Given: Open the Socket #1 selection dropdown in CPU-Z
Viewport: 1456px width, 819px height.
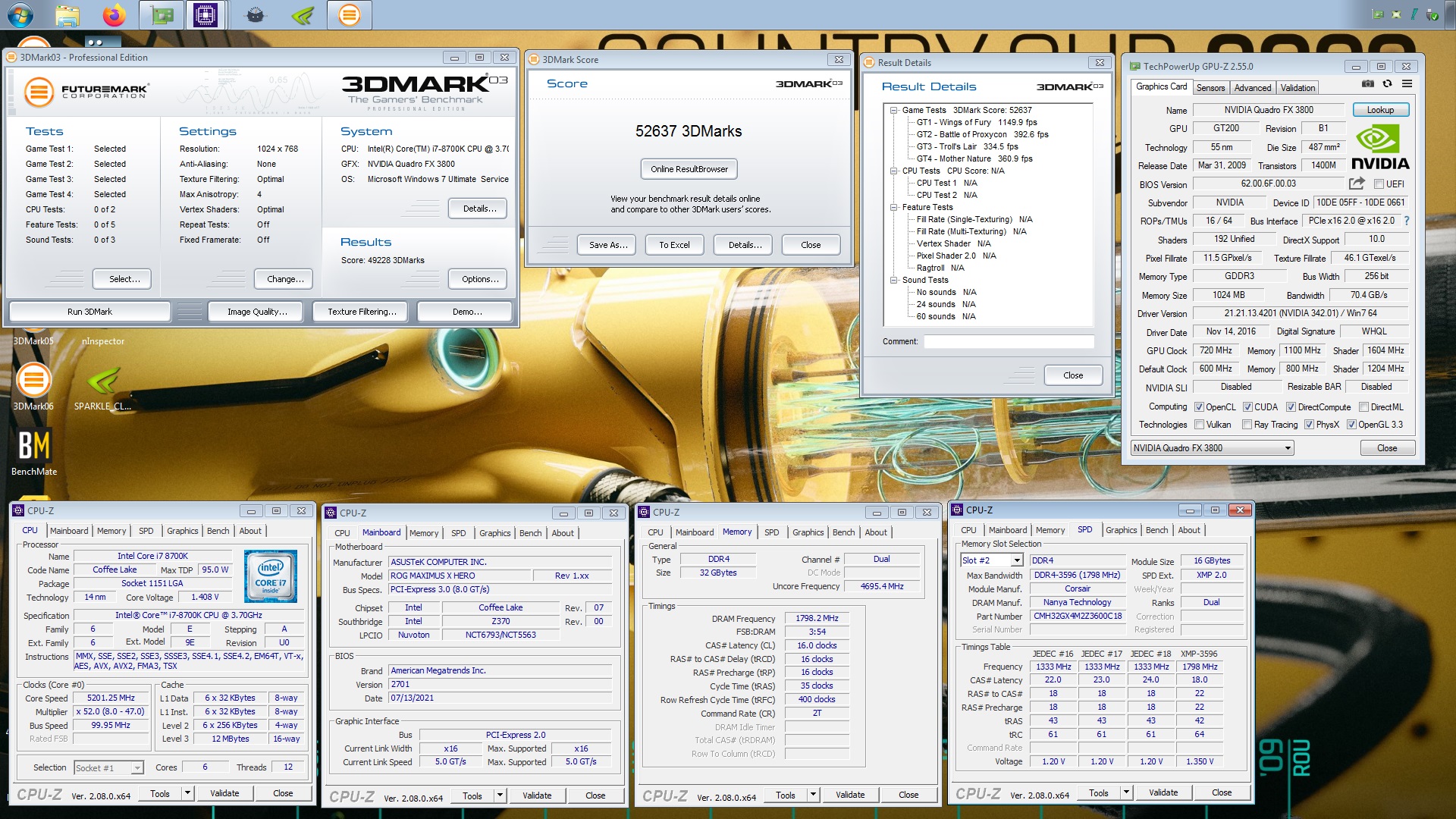Looking at the screenshot, I should point(108,768).
